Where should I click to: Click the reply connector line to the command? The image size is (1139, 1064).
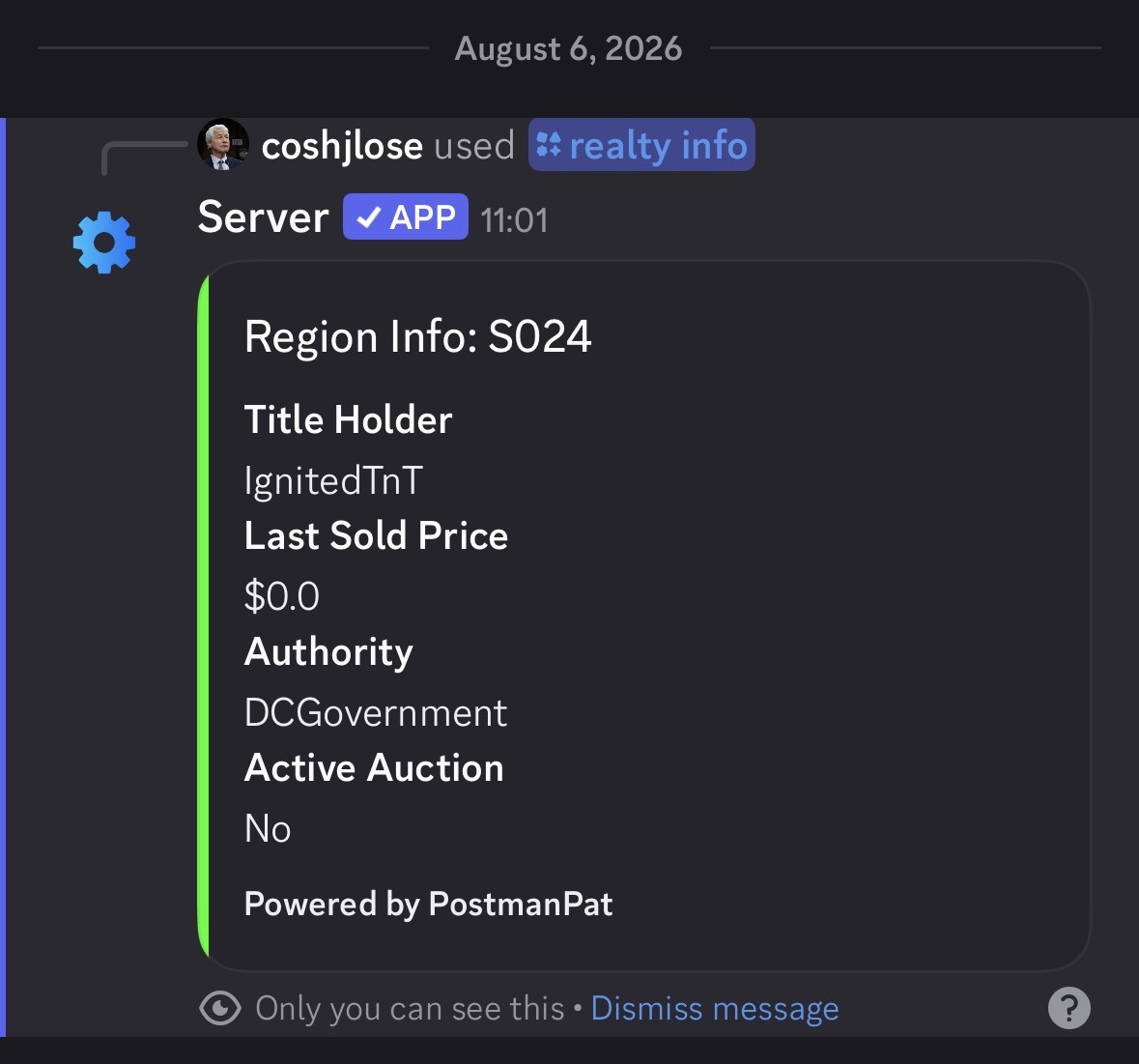144,158
